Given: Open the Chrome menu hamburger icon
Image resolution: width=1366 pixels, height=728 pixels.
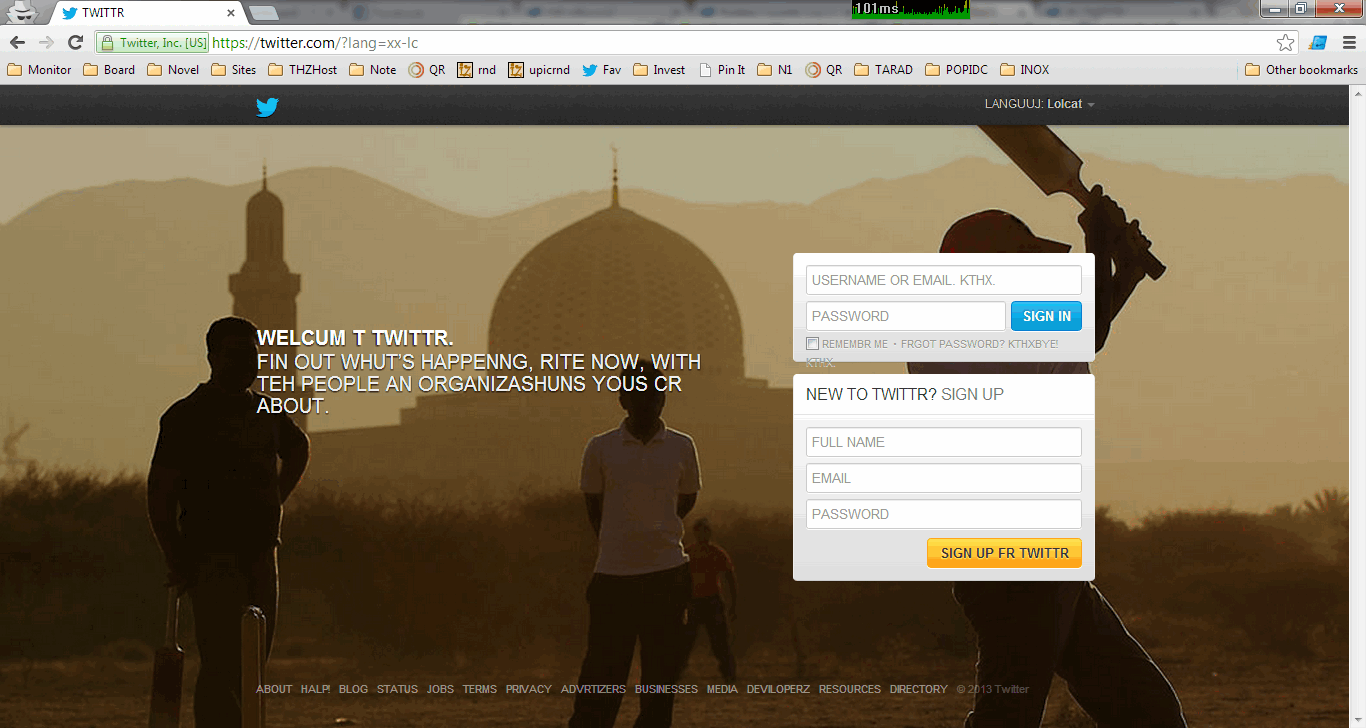Looking at the screenshot, I should pos(1347,42).
